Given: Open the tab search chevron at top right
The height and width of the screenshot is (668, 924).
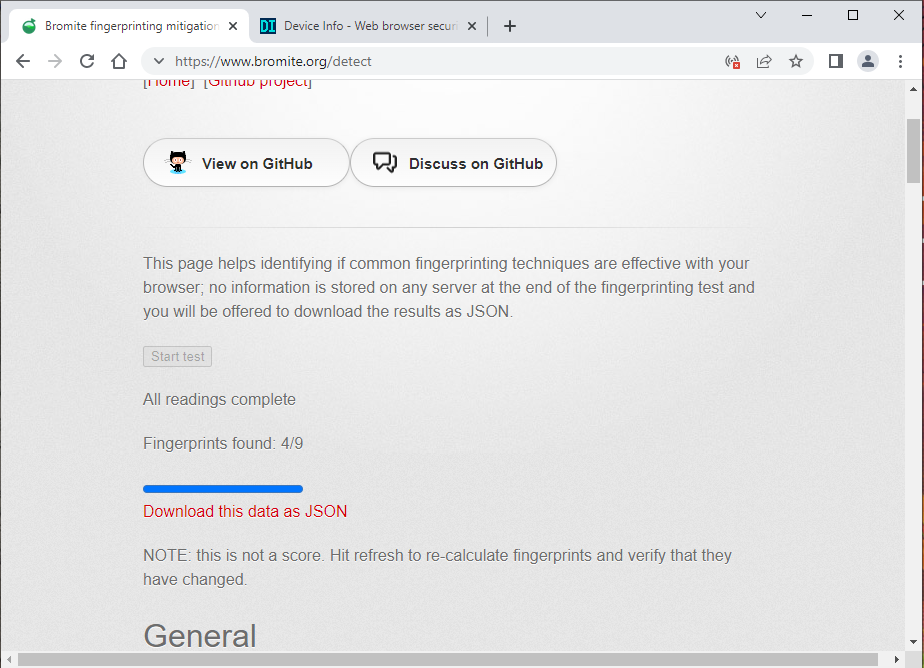Looking at the screenshot, I should 761,15.
